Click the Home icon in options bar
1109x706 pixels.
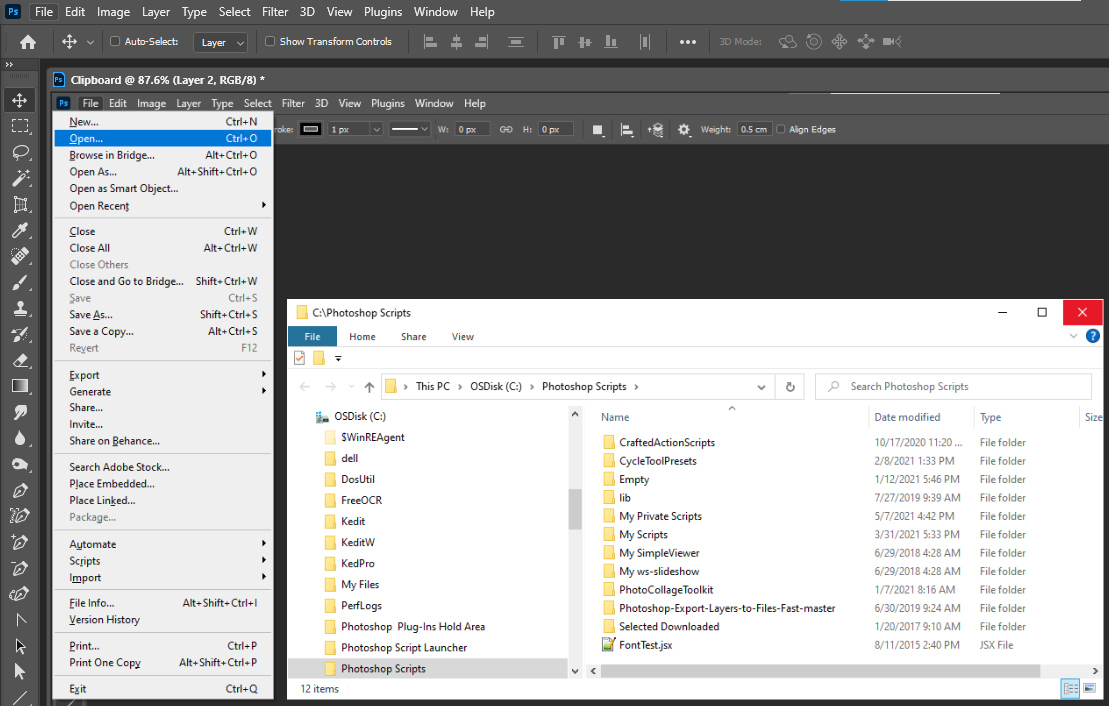pos(28,42)
